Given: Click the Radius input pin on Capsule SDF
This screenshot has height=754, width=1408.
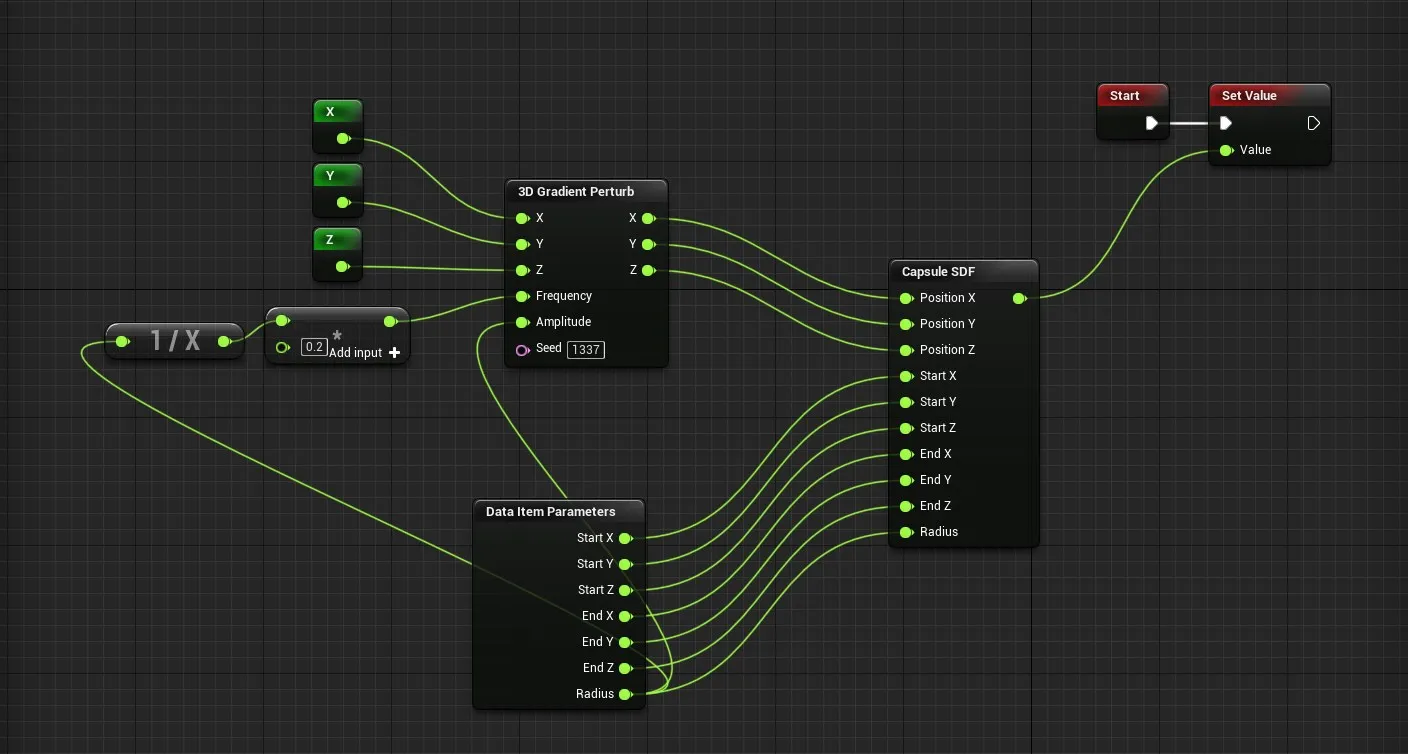Looking at the screenshot, I should click(905, 532).
